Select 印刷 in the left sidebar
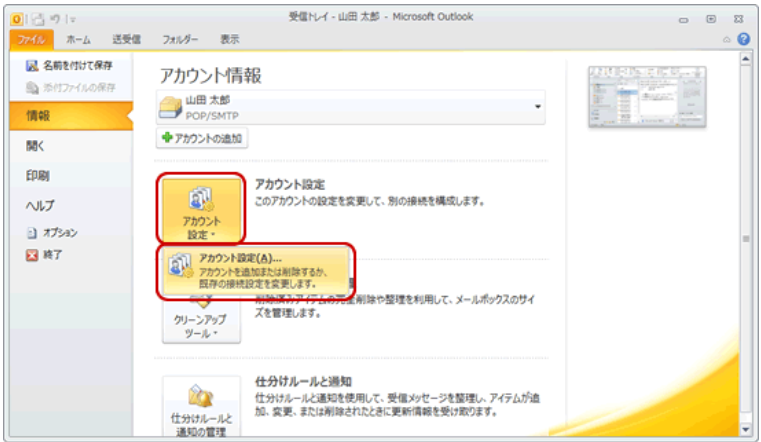Image resolution: width=761 pixels, height=442 pixels. click(38, 176)
